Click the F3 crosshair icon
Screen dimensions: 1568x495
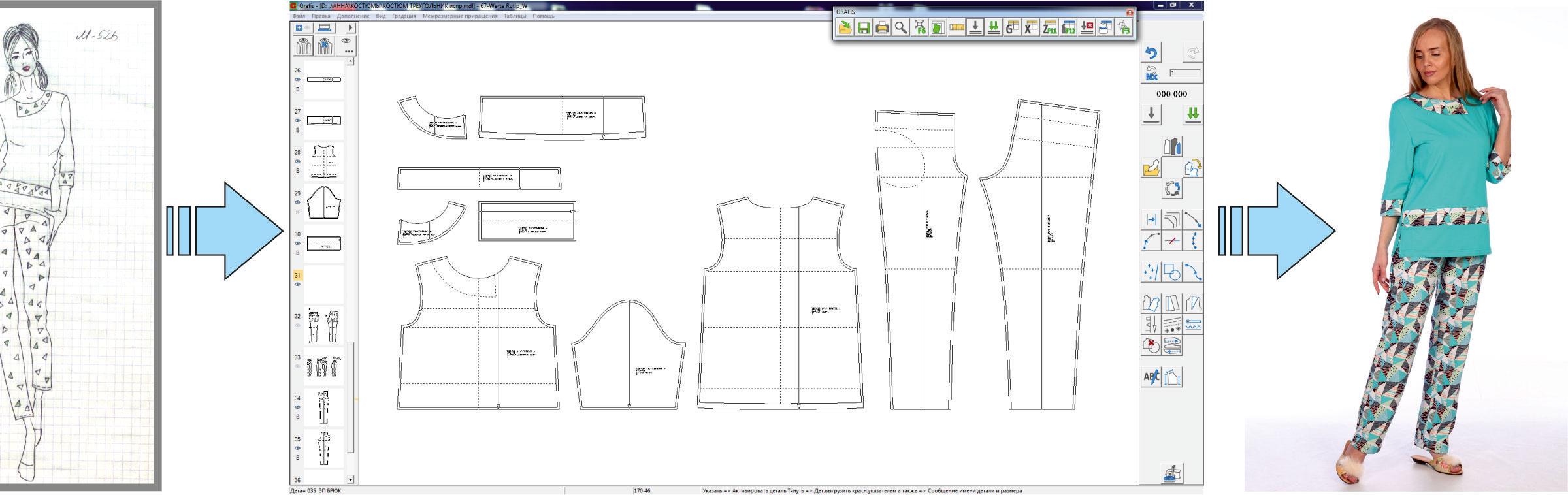click(x=1124, y=27)
